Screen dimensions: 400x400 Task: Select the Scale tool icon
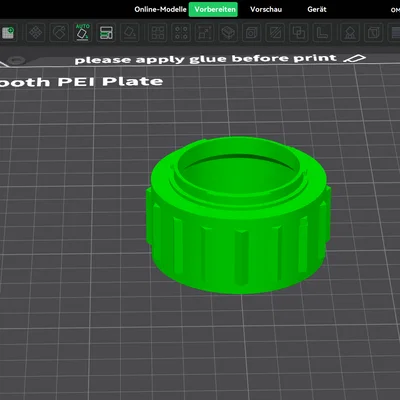pyautogui.click(x=205, y=33)
